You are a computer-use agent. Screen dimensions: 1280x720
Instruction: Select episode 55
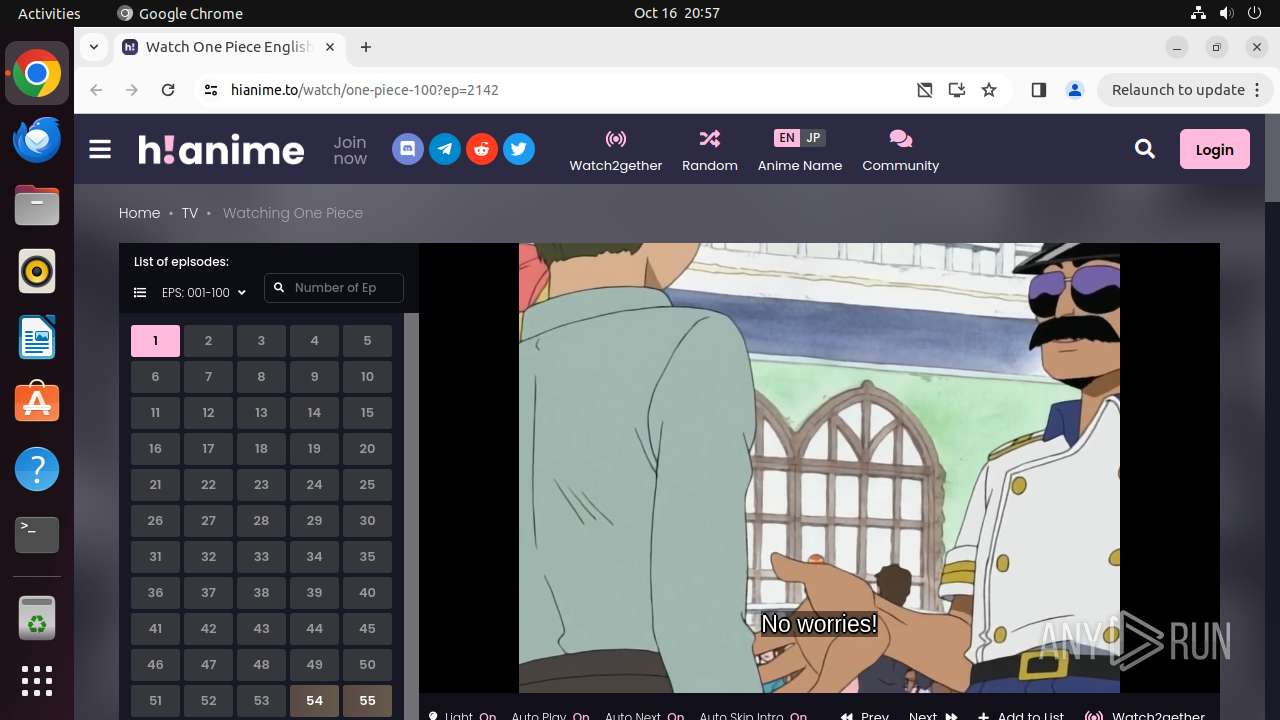[367, 701]
